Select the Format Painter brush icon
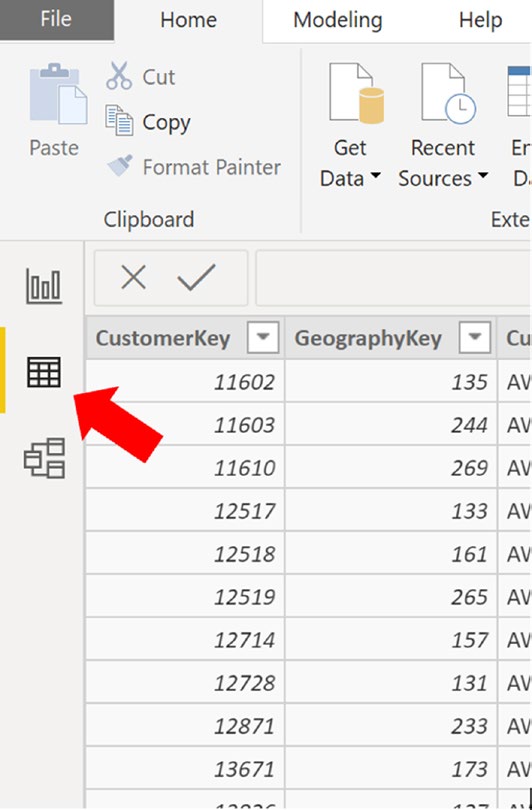This screenshot has width=532, height=810. [120, 166]
